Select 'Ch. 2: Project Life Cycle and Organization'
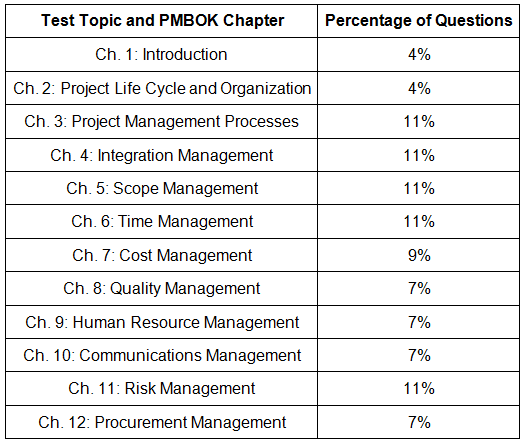Image resolution: width=524 pixels, height=443 pixels. [x=161, y=88]
